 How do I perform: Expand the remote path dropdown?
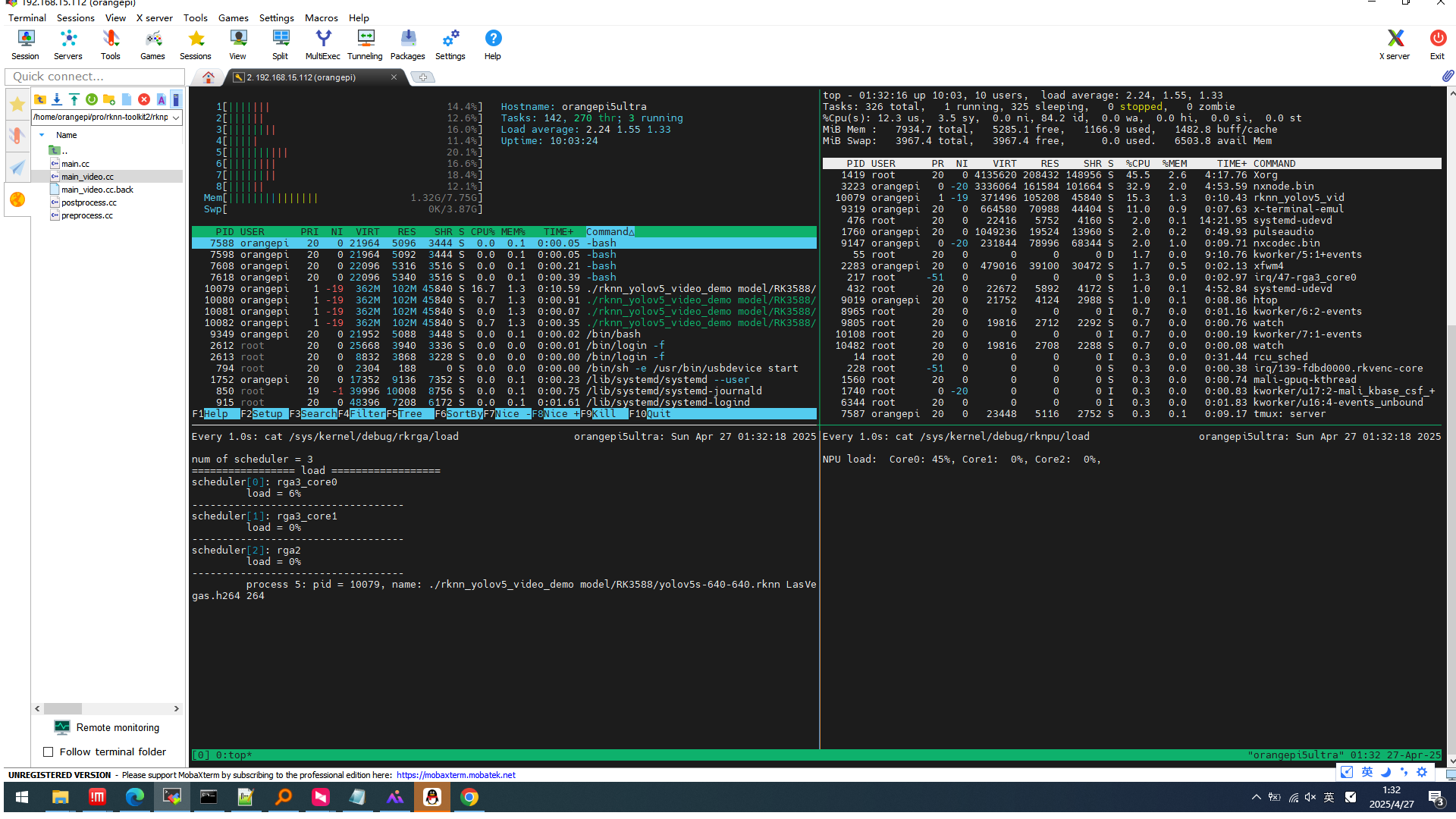tap(176, 118)
